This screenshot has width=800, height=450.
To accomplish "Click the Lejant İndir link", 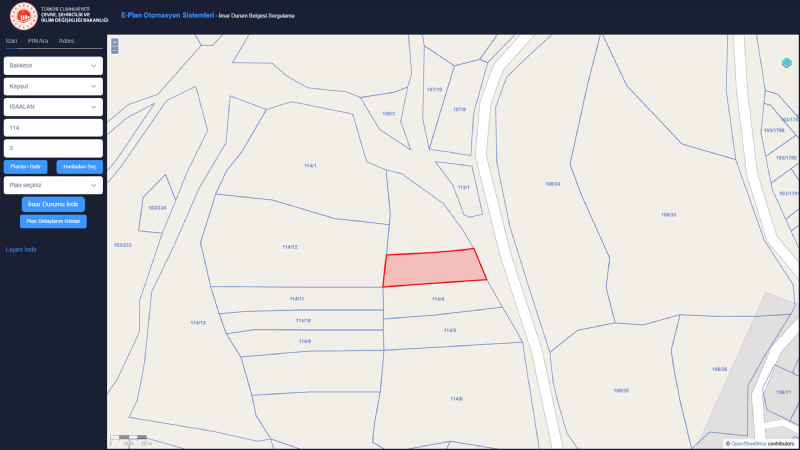I will point(21,249).
